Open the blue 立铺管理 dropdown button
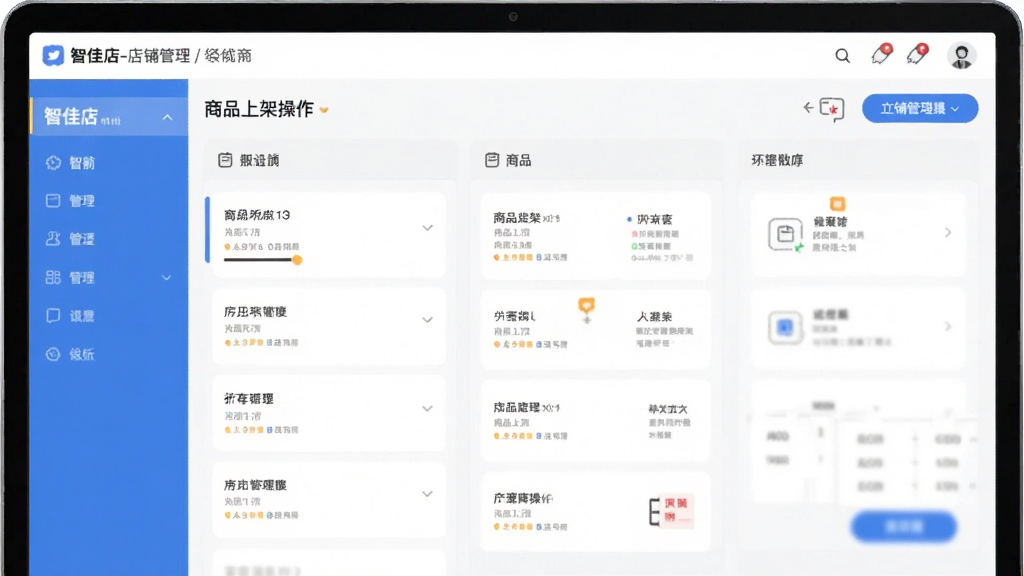Screen dimensions: 1024x576 point(920,108)
